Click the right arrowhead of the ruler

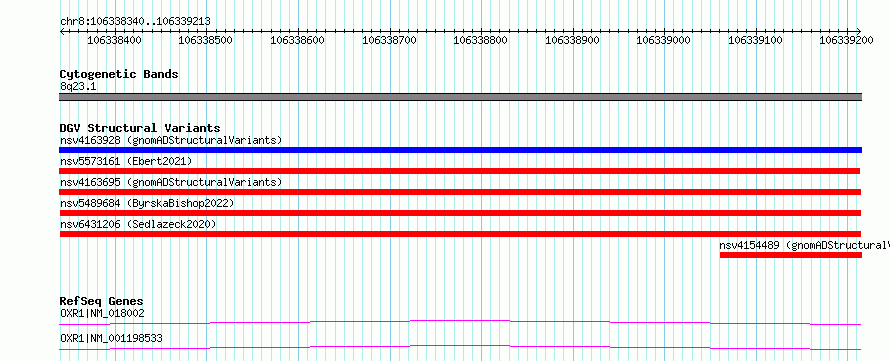coord(859,31)
